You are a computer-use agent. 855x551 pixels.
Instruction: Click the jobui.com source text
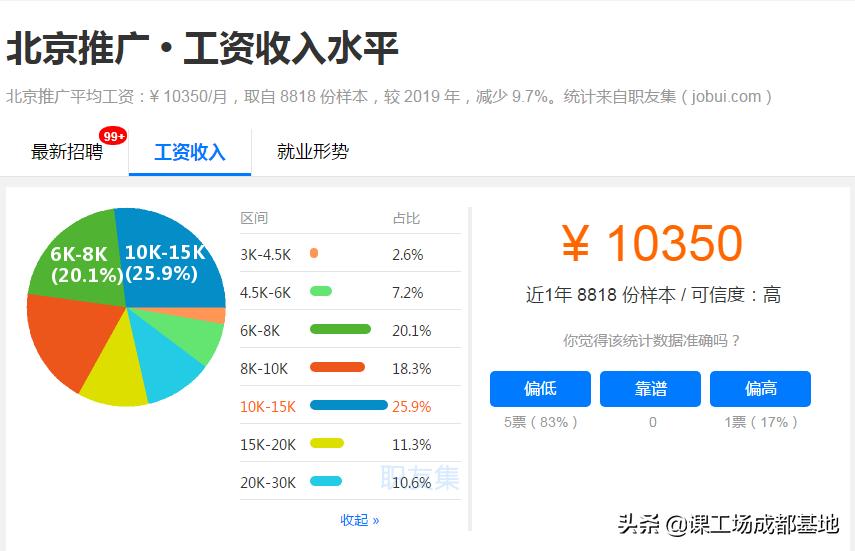click(726, 97)
